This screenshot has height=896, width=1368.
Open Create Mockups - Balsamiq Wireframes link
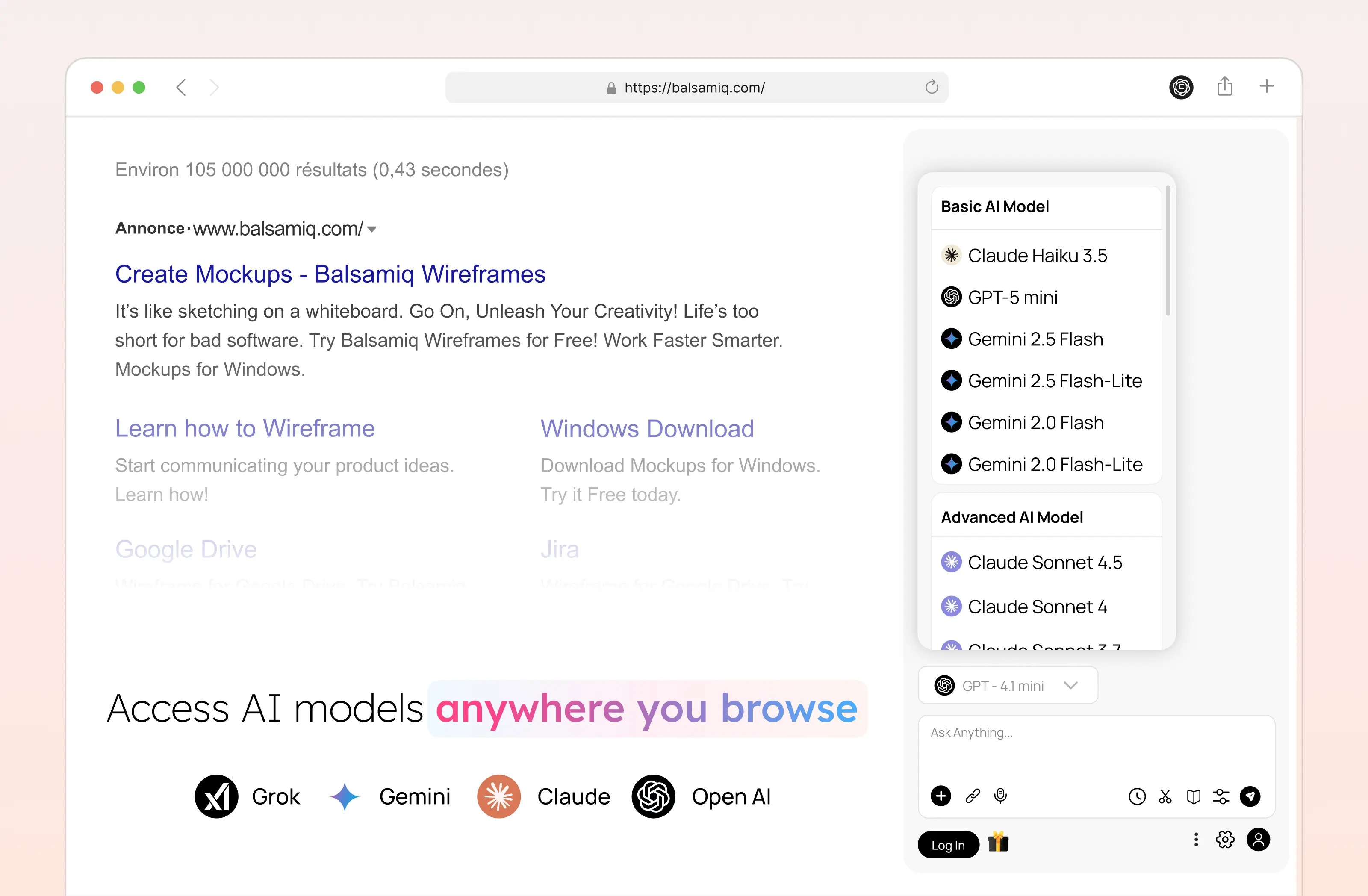[330, 274]
